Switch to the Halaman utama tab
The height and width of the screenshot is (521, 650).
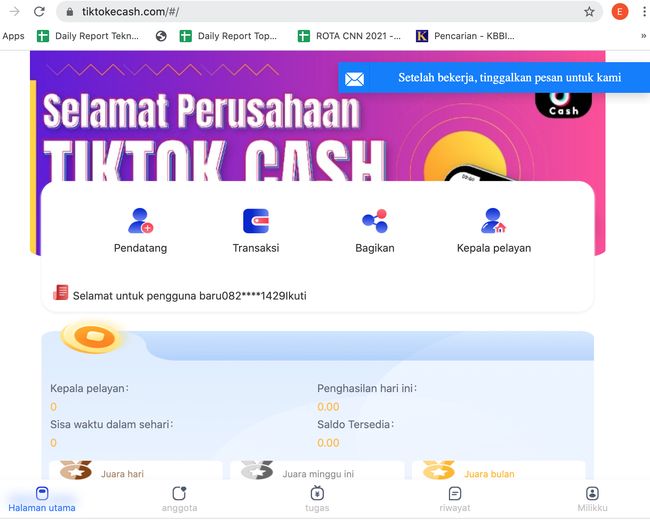point(42,499)
